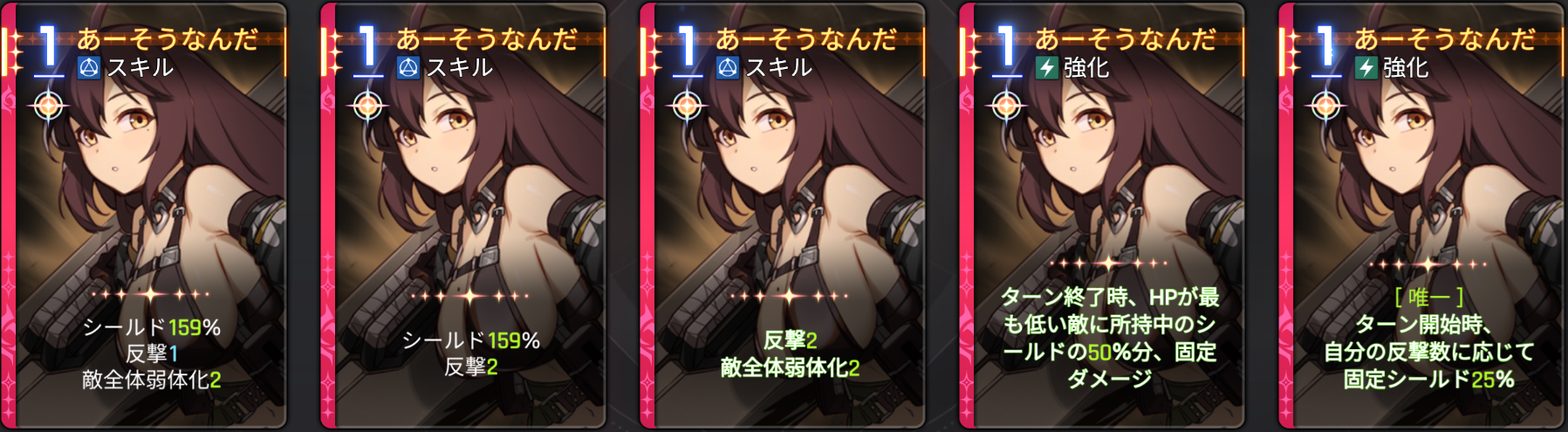
Task: Click the cost number 1 on first card
Action: click(48, 48)
